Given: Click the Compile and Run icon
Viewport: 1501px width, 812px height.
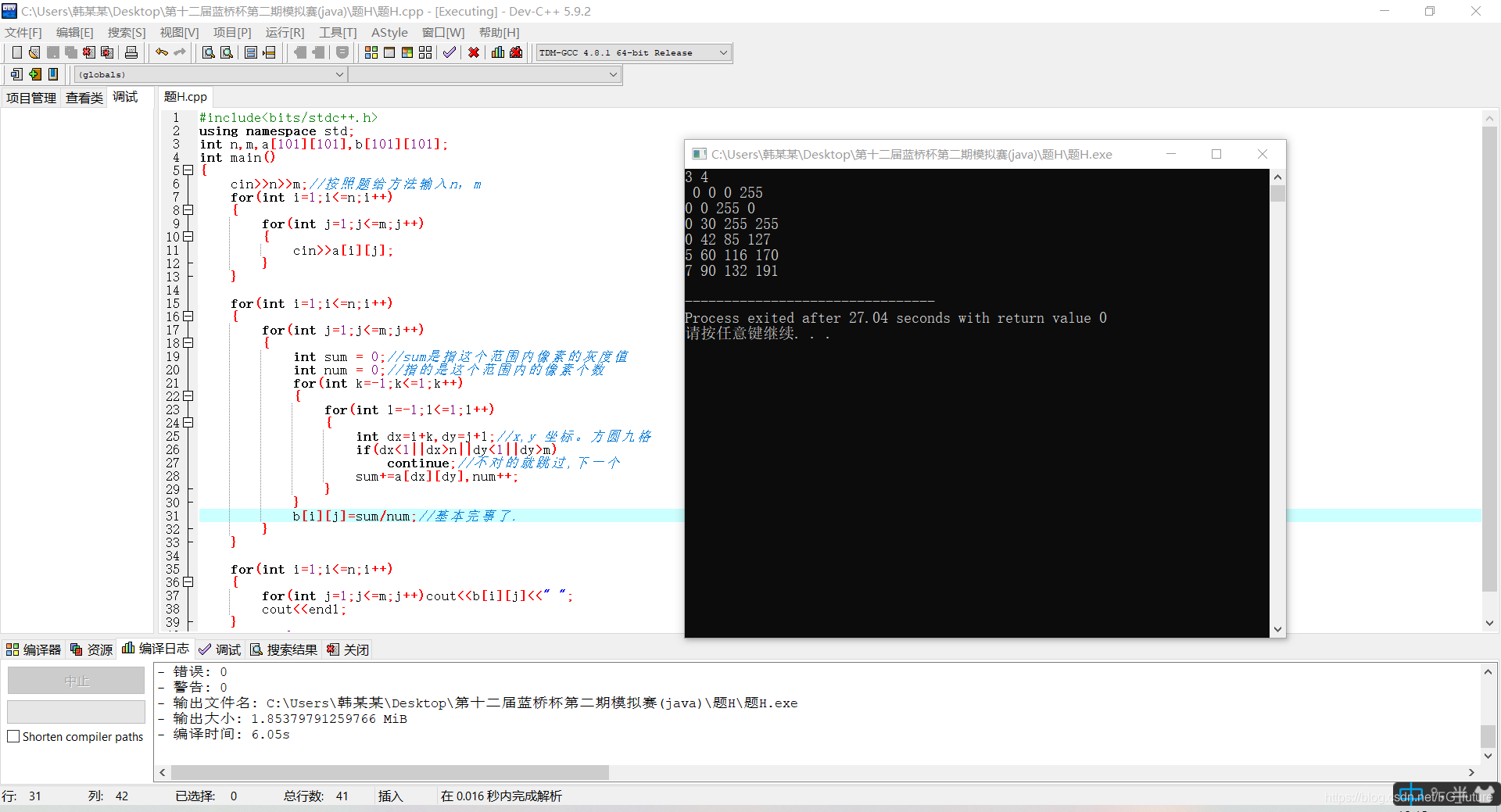Looking at the screenshot, I should [407, 52].
